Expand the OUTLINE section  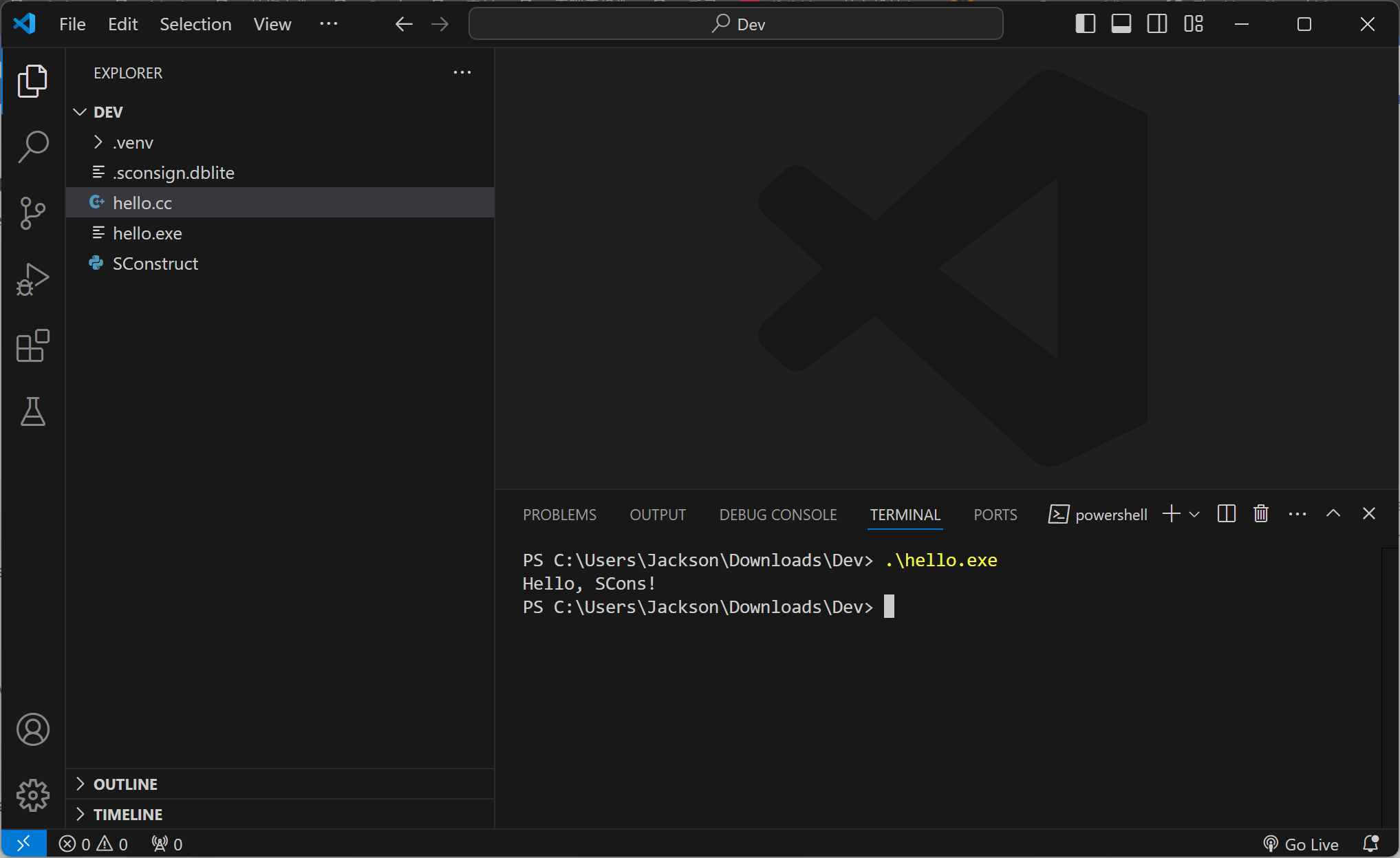[125, 784]
